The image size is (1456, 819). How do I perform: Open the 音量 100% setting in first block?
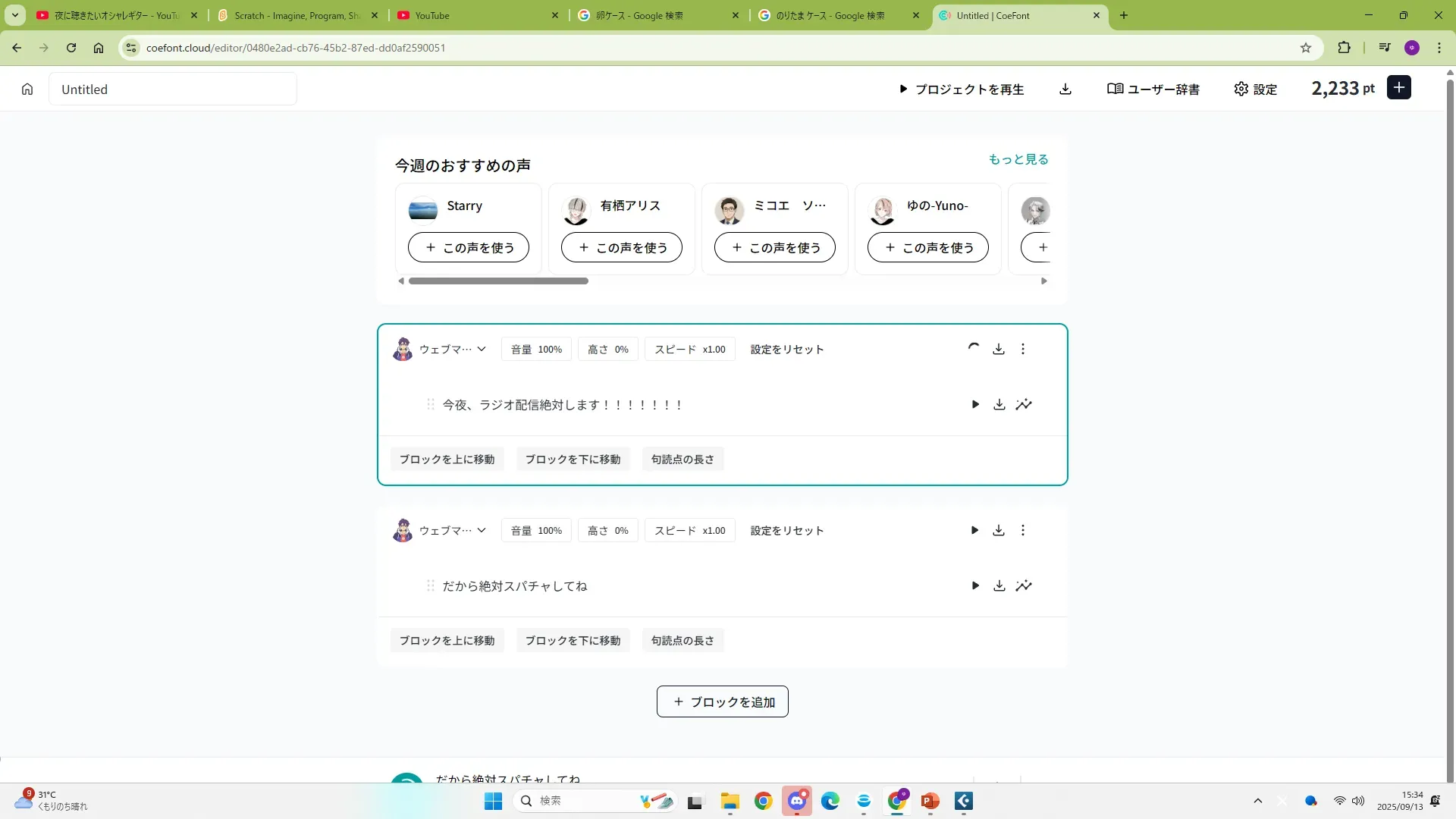click(536, 350)
